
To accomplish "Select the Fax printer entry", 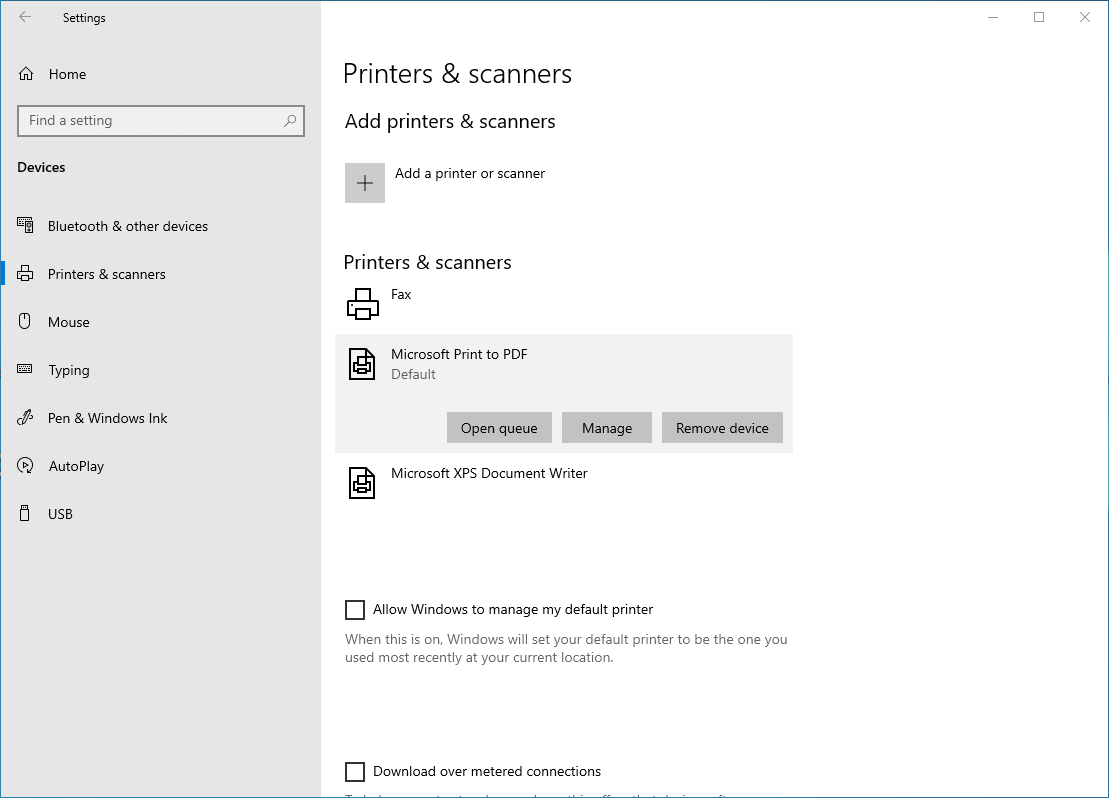I will 564,304.
